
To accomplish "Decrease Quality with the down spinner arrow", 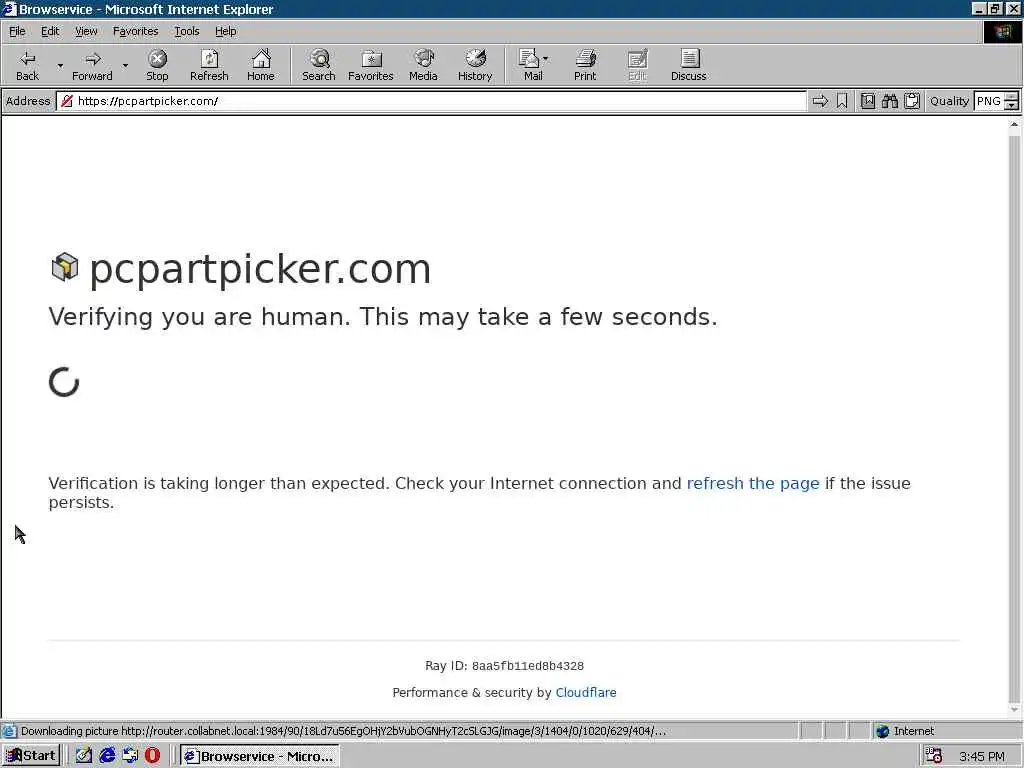I will click(1012, 105).
